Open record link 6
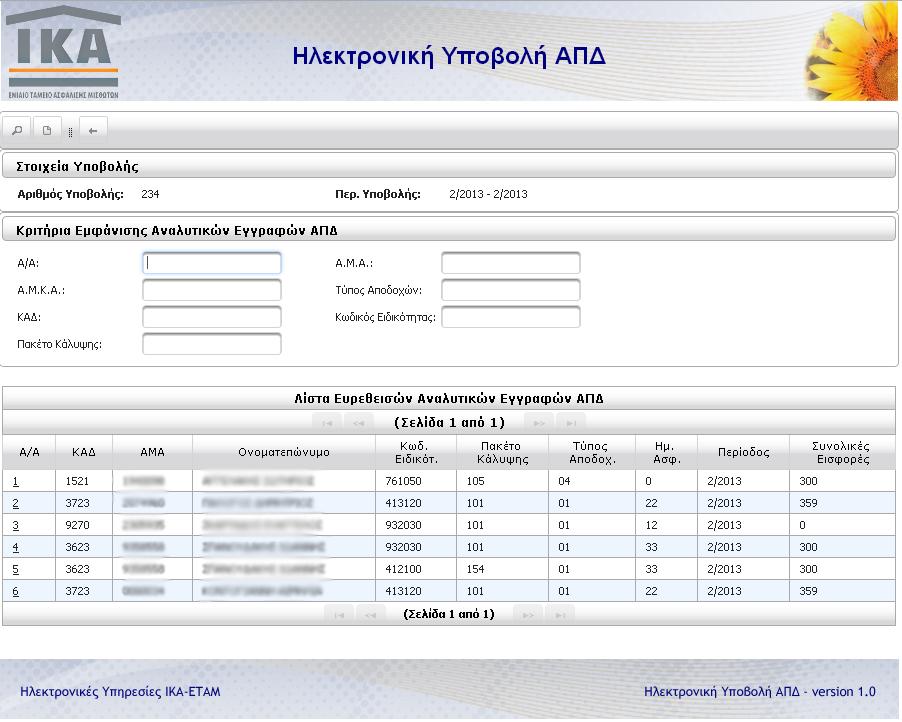Viewport: 902px width, 722px height. pos(16,591)
